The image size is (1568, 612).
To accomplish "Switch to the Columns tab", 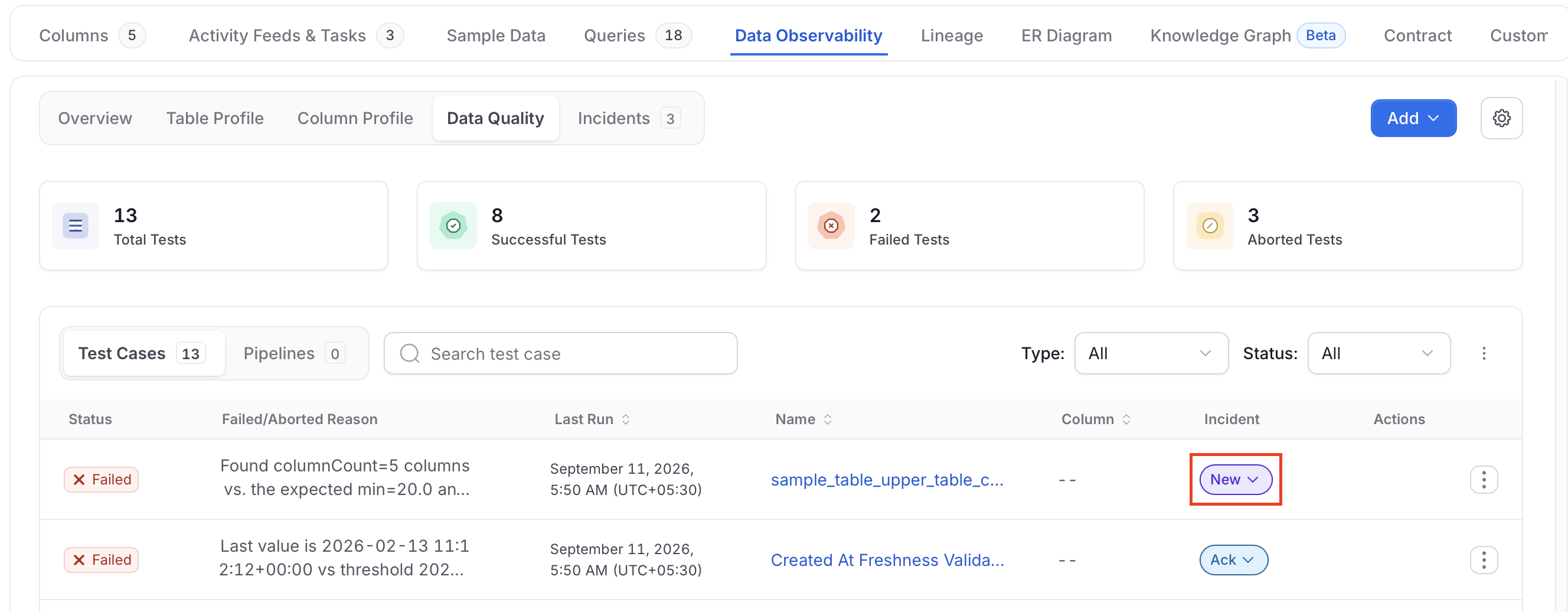I will tap(92, 35).
